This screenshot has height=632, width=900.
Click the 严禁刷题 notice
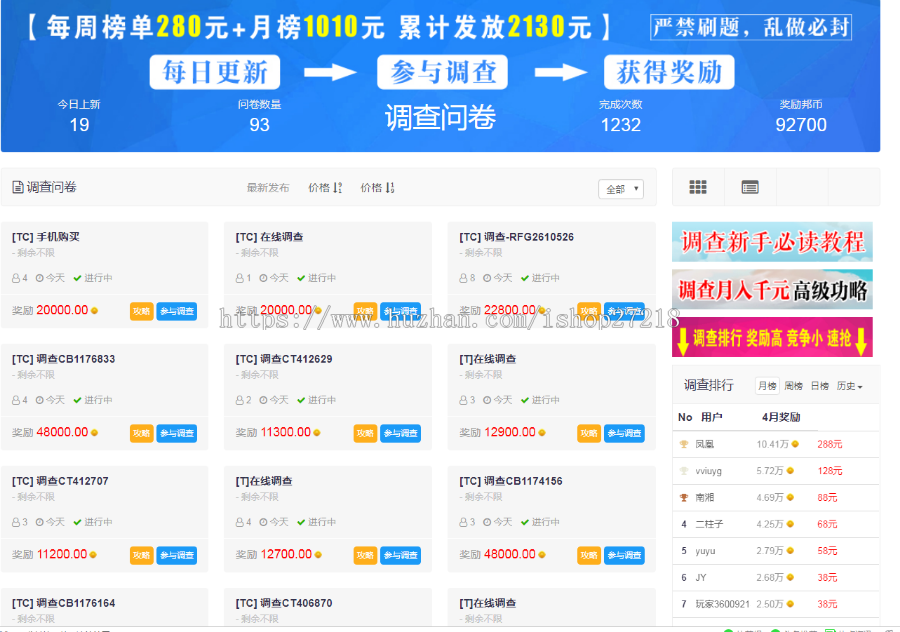(751, 27)
